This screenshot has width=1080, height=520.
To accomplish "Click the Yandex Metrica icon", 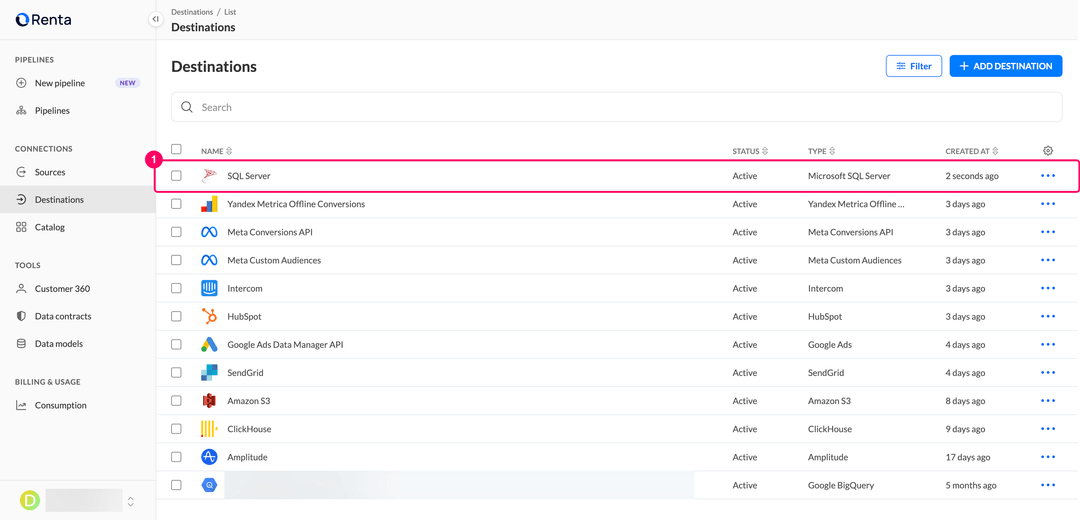I will click(x=209, y=204).
